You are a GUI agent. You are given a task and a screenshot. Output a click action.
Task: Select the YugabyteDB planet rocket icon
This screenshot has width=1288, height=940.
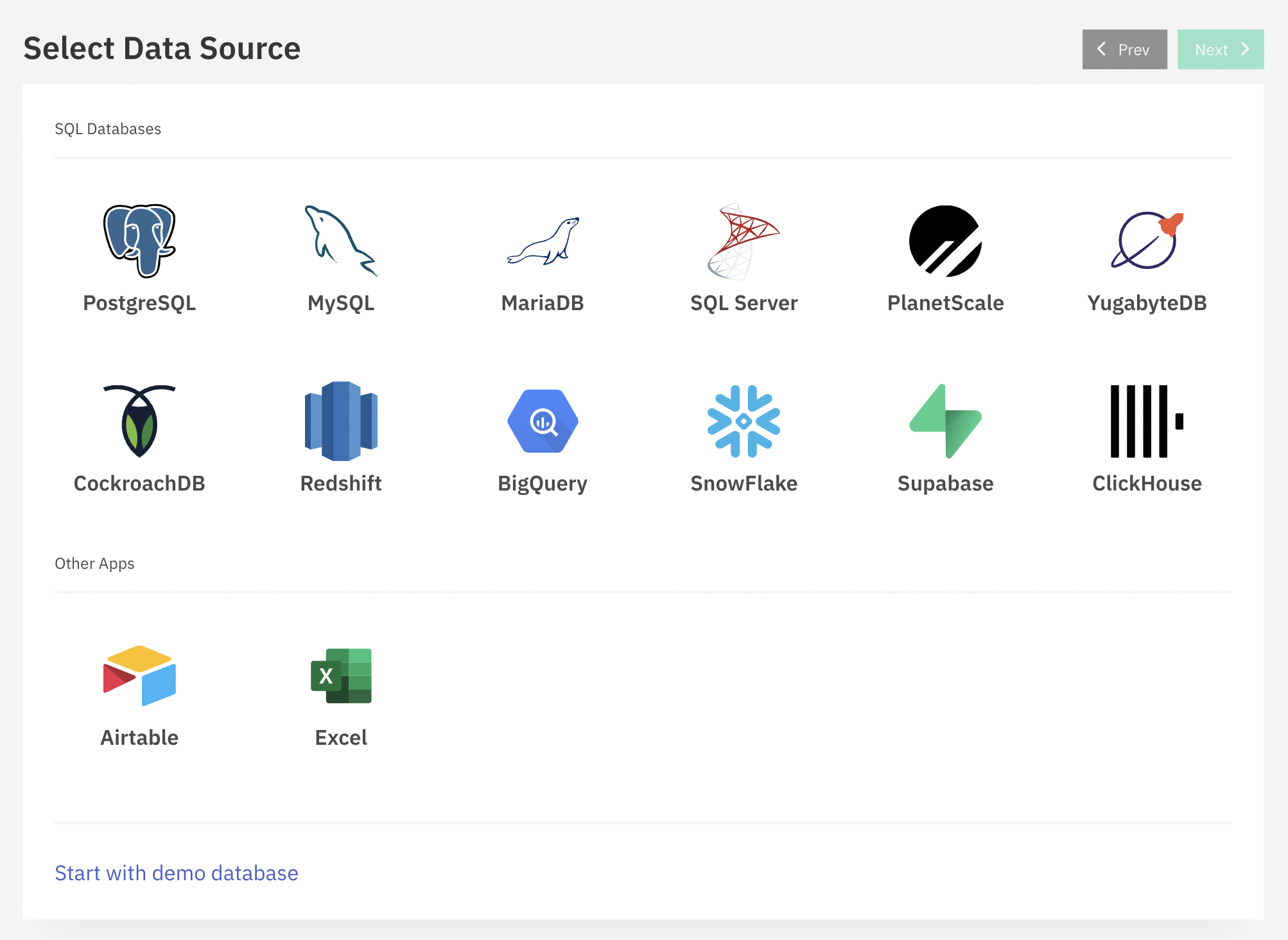[x=1147, y=241]
